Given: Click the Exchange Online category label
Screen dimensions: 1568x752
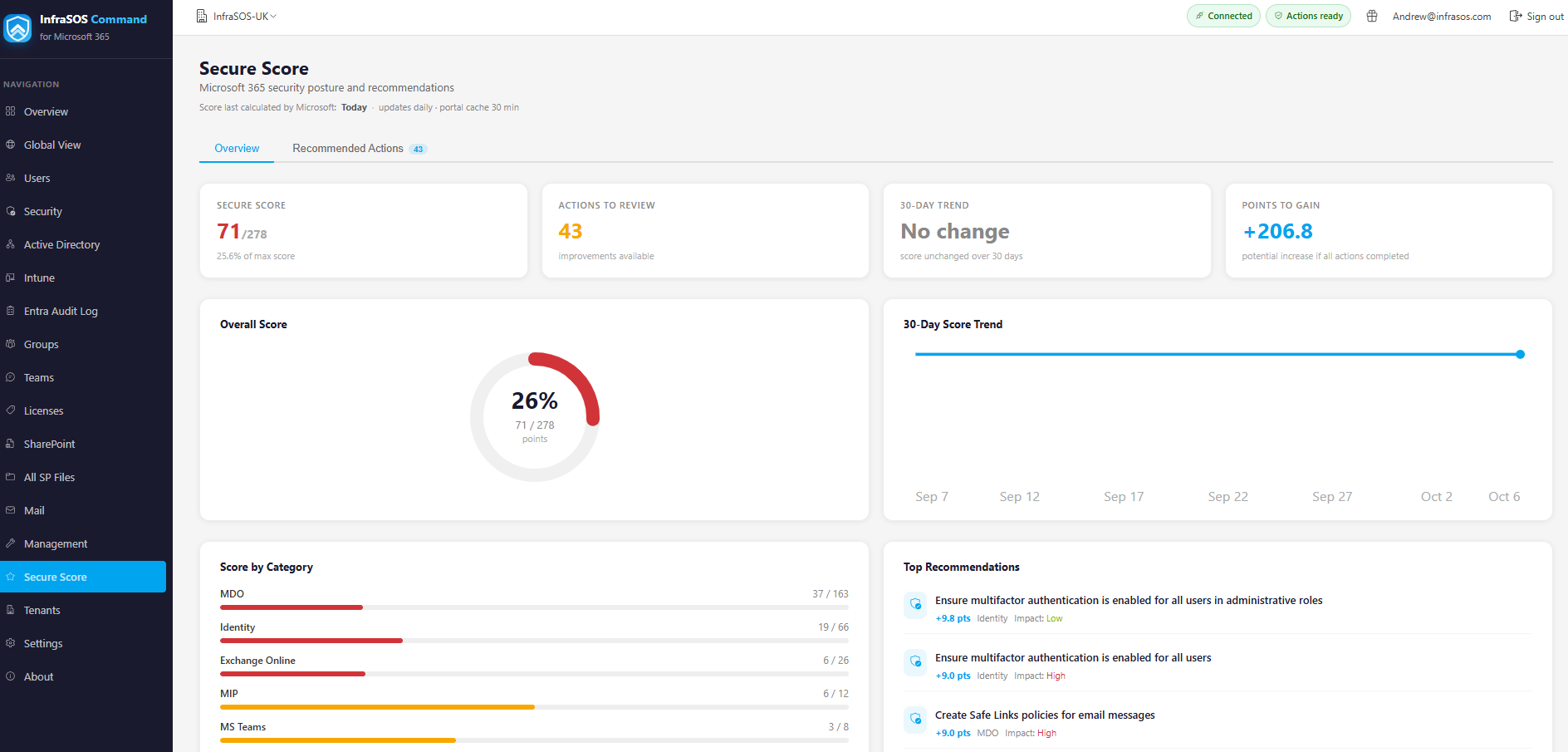Looking at the screenshot, I should [x=257, y=661].
